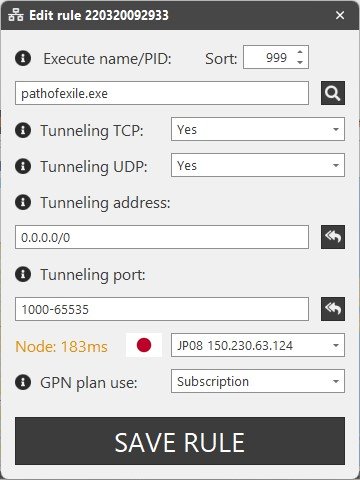Reset the tunneling address with the undo arrows icon
360x480 pixels.
point(333,237)
